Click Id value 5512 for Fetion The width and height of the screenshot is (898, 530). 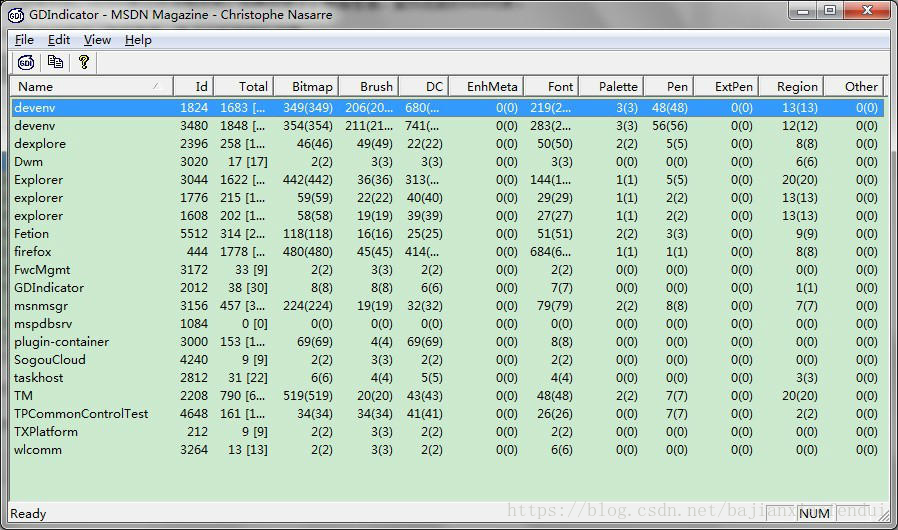coord(194,234)
